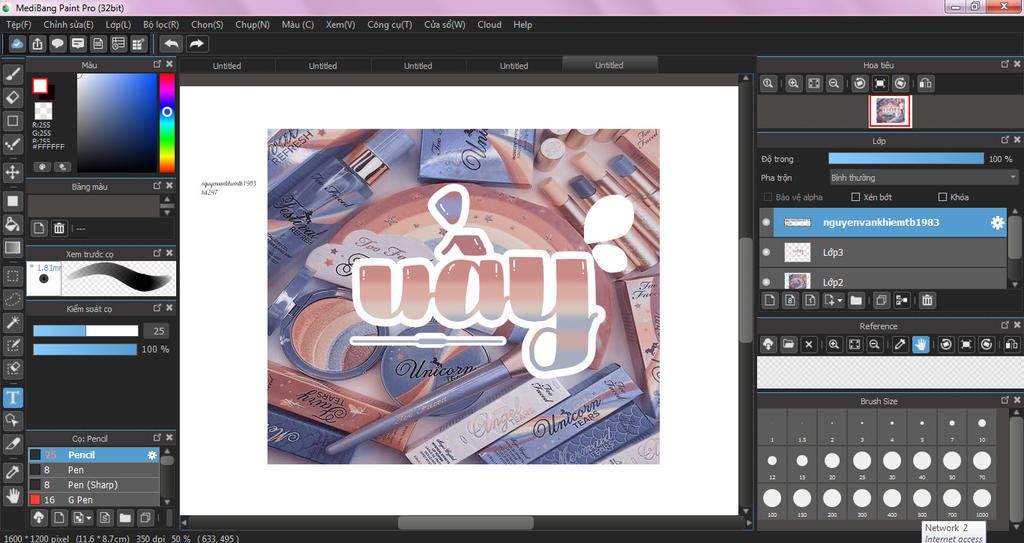1024x543 pixels.
Task: Select the Eraser tool
Action: point(12,97)
